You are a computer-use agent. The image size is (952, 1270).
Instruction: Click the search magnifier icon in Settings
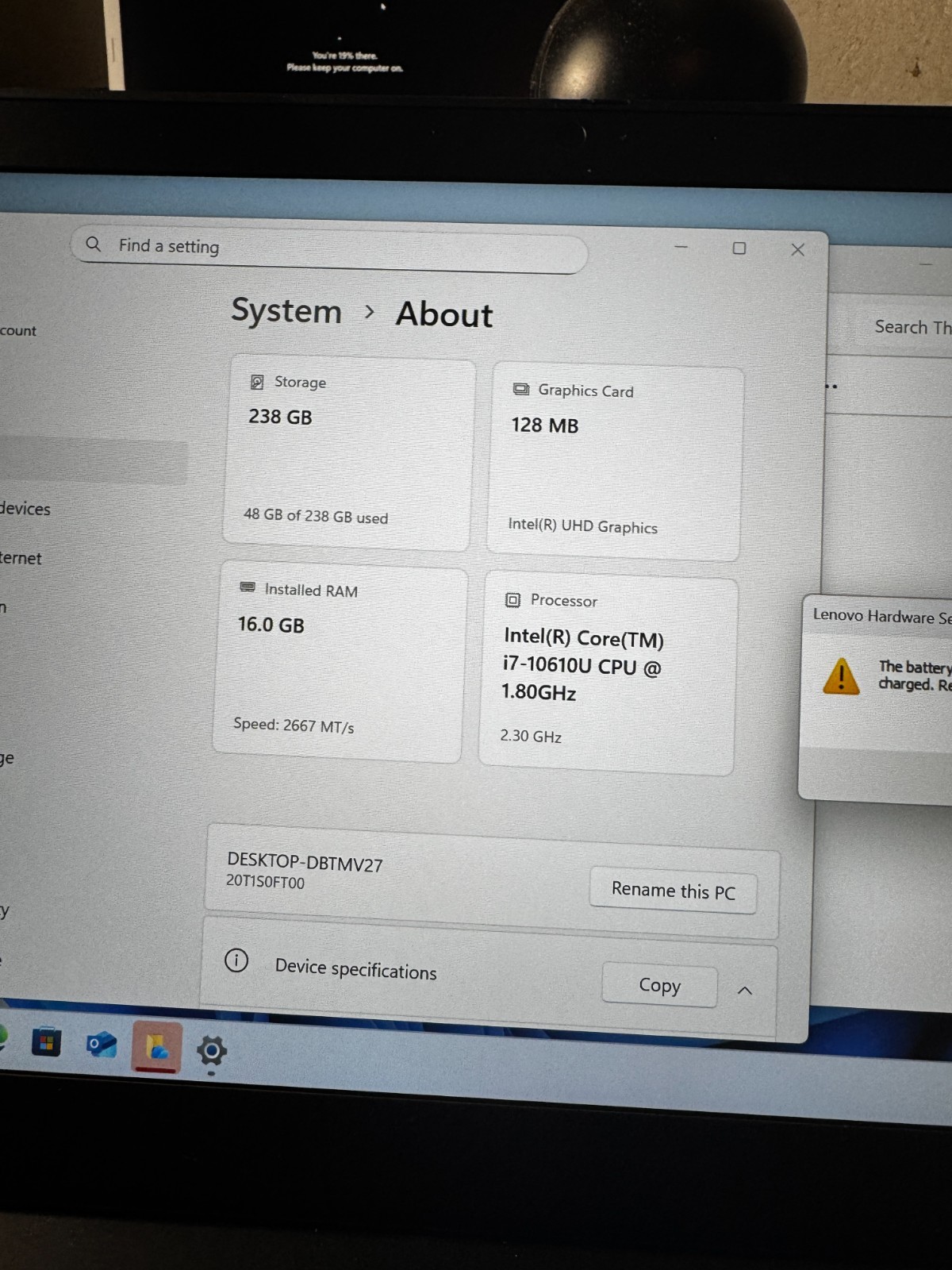click(x=94, y=244)
